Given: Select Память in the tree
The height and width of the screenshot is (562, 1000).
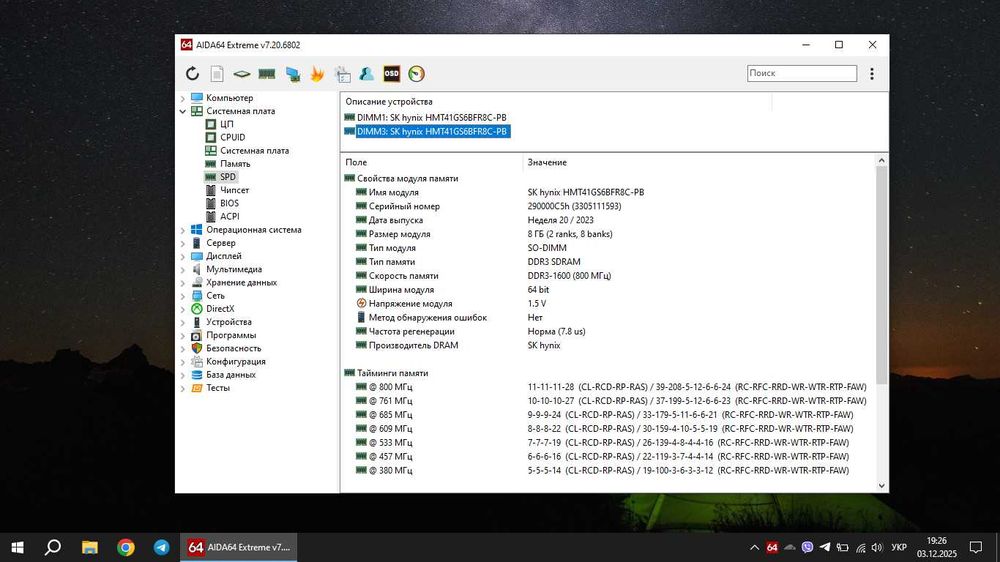Looking at the screenshot, I should coord(235,164).
